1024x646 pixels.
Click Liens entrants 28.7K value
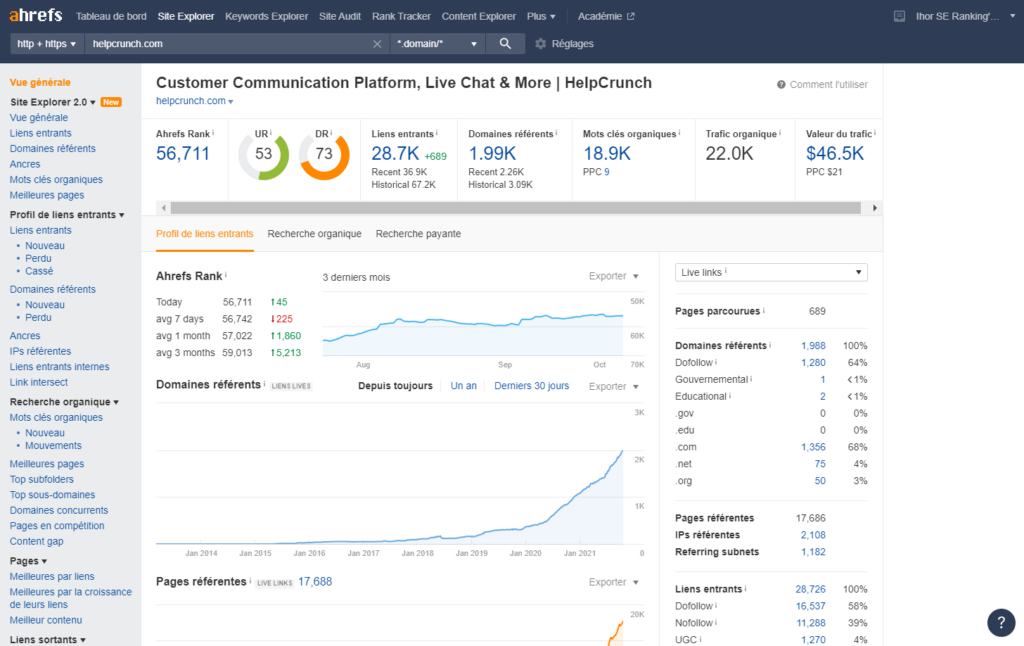395,153
